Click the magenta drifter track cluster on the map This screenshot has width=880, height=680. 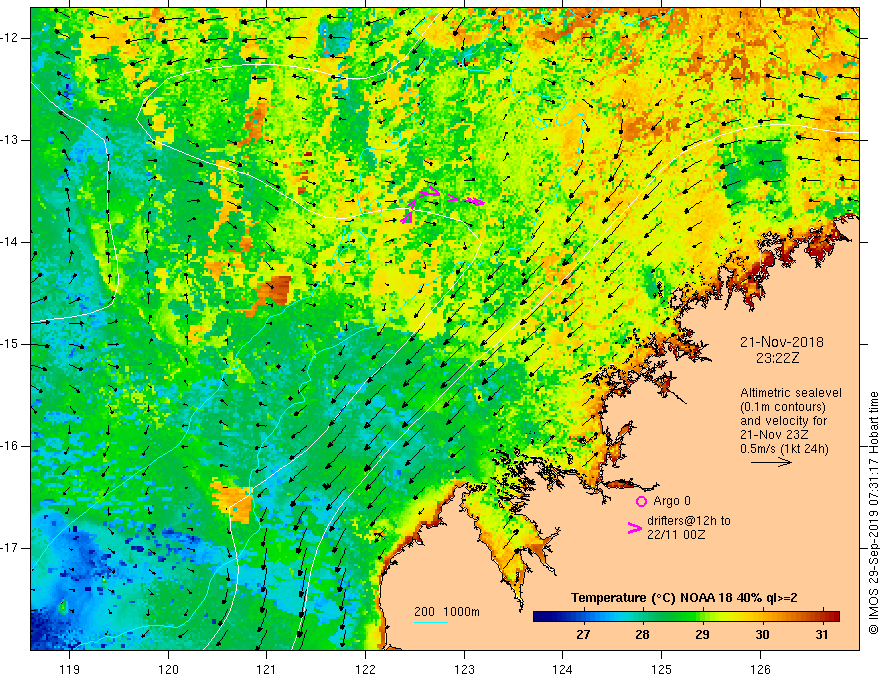442,204
